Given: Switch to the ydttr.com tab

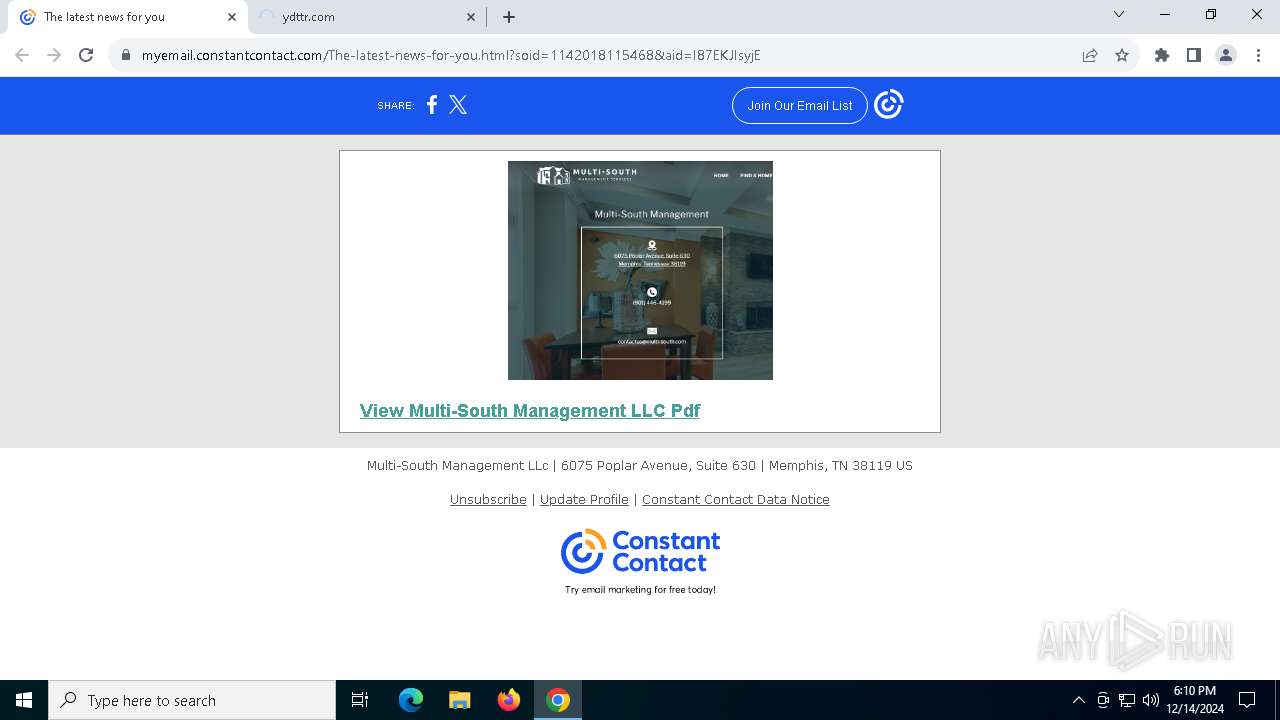Looking at the screenshot, I should (x=366, y=17).
